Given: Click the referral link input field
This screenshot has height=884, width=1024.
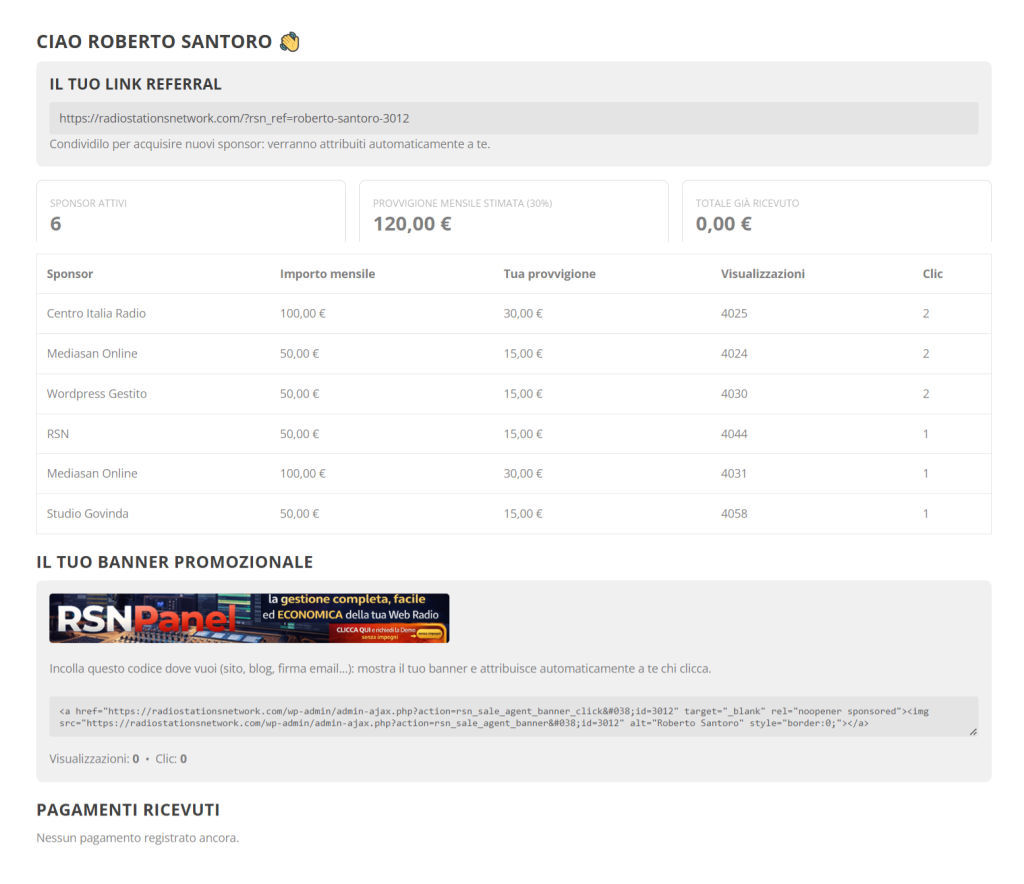Looking at the screenshot, I should (513, 118).
